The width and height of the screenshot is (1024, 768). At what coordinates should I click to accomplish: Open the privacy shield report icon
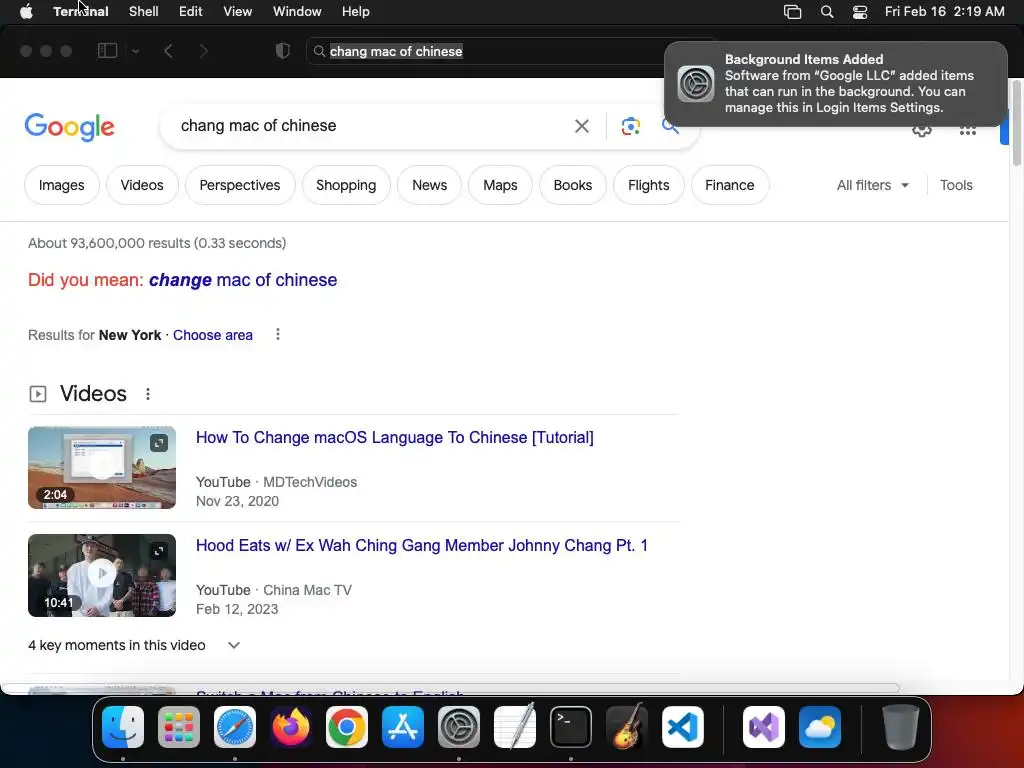point(282,51)
